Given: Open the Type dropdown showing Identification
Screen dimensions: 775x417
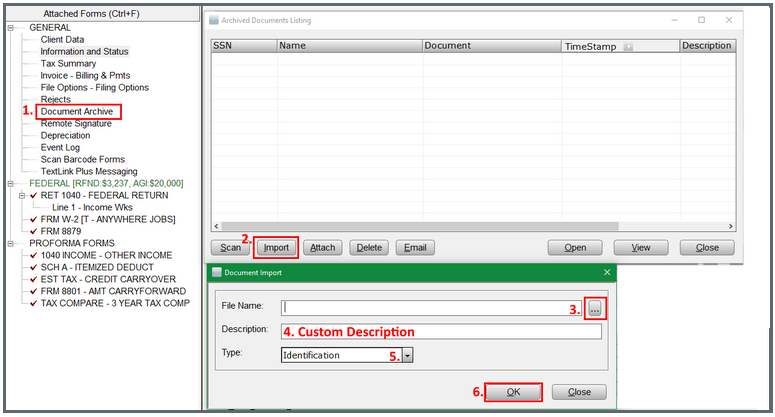Looking at the screenshot, I should coord(408,355).
